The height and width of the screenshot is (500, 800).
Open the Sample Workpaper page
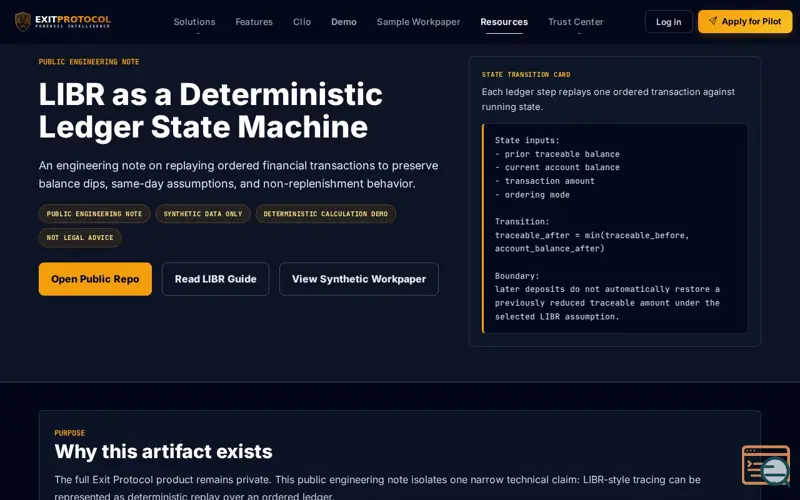[x=418, y=22]
